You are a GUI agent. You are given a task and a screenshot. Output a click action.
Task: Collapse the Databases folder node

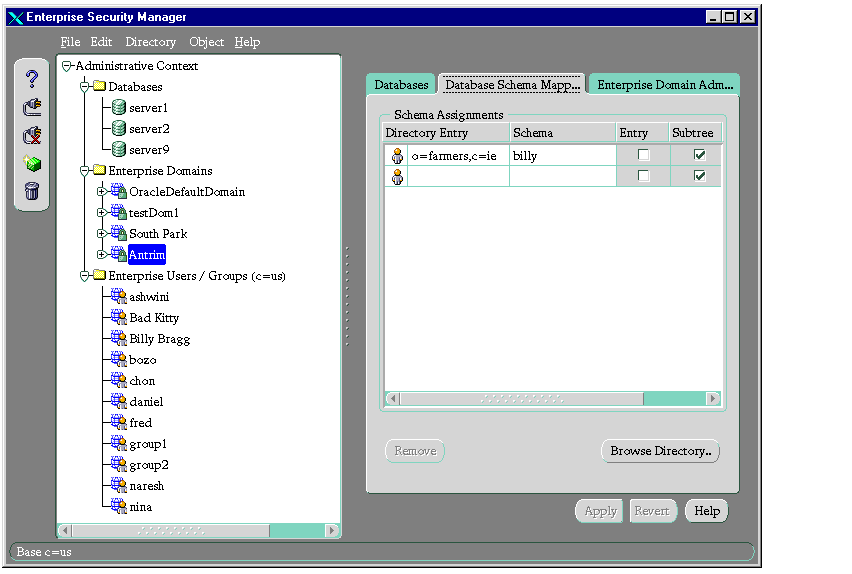(x=86, y=87)
